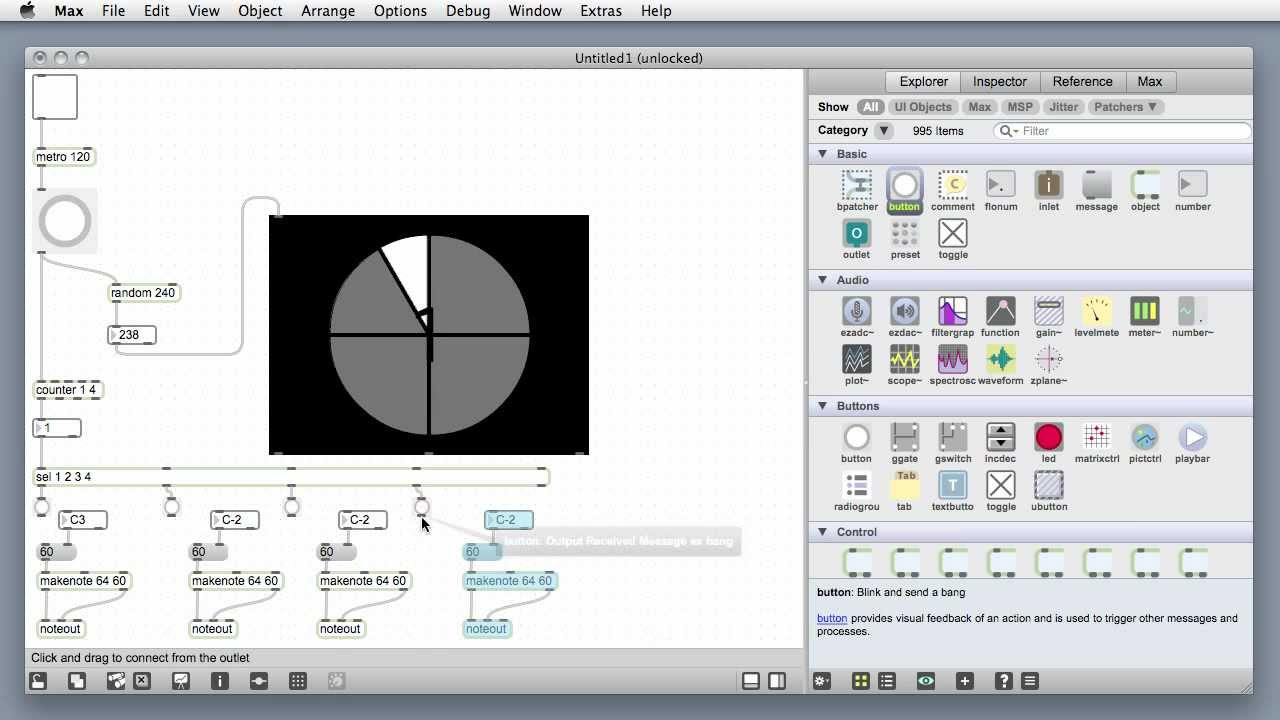Click the number box showing 238
The height and width of the screenshot is (720, 1280).
tap(132, 334)
